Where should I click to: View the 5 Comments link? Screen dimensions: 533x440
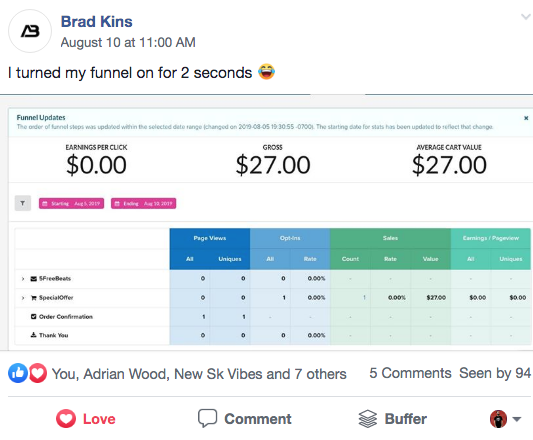pos(410,373)
